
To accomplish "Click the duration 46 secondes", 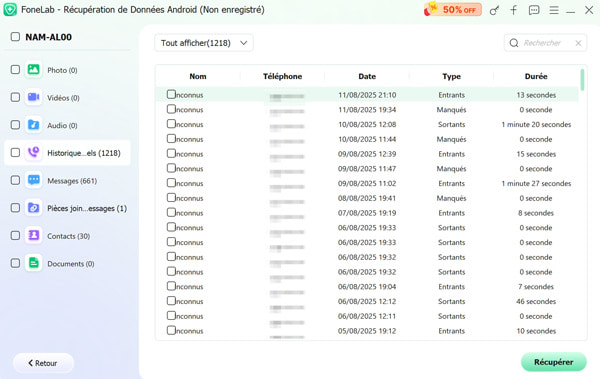I will (x=536, y=301).
